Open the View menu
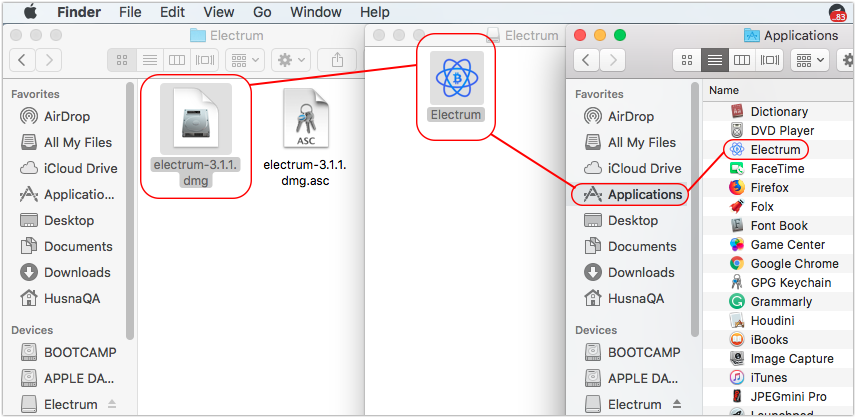This screenshot has height=418, width=856. tap(218, 12)
